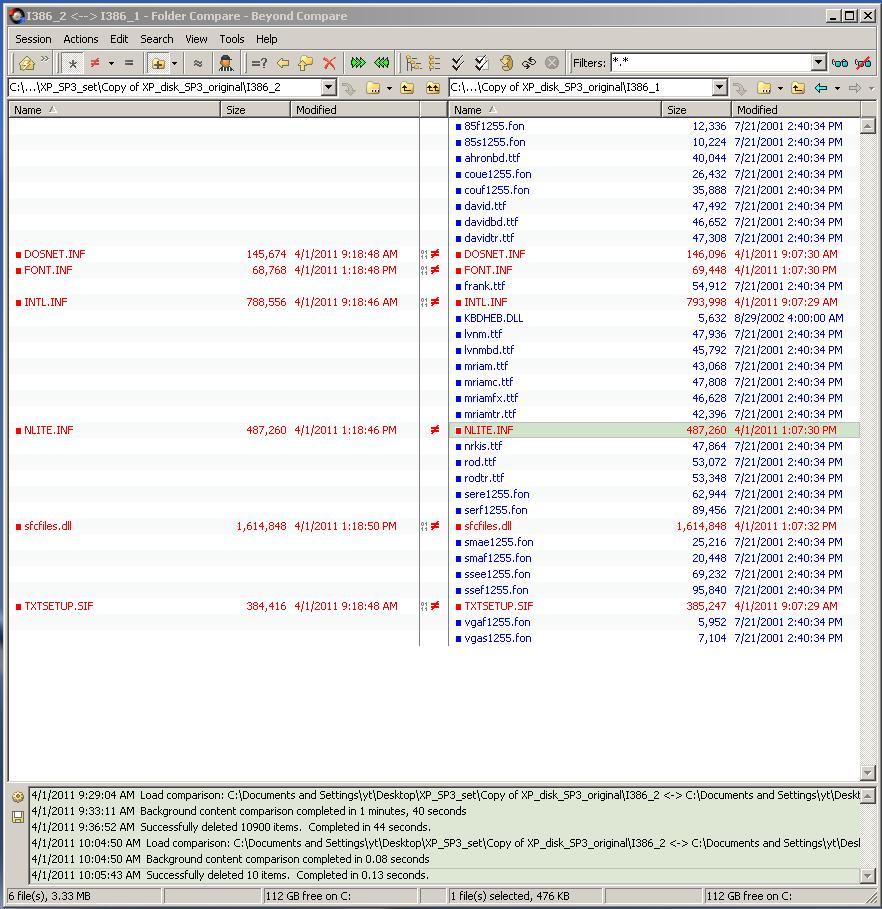Open the folder structure dropdown arrow
The width and height of the screenshot is (882, 909).
[175, 63]
